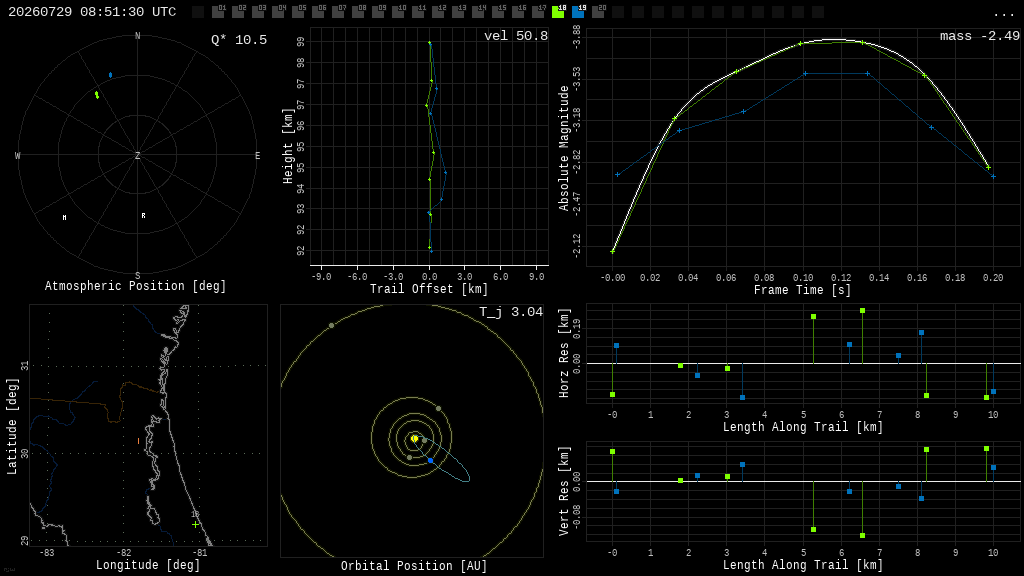The image size is (1024, 576).
Task: Click the green plus marker on map
Action: tap(195, 524)
